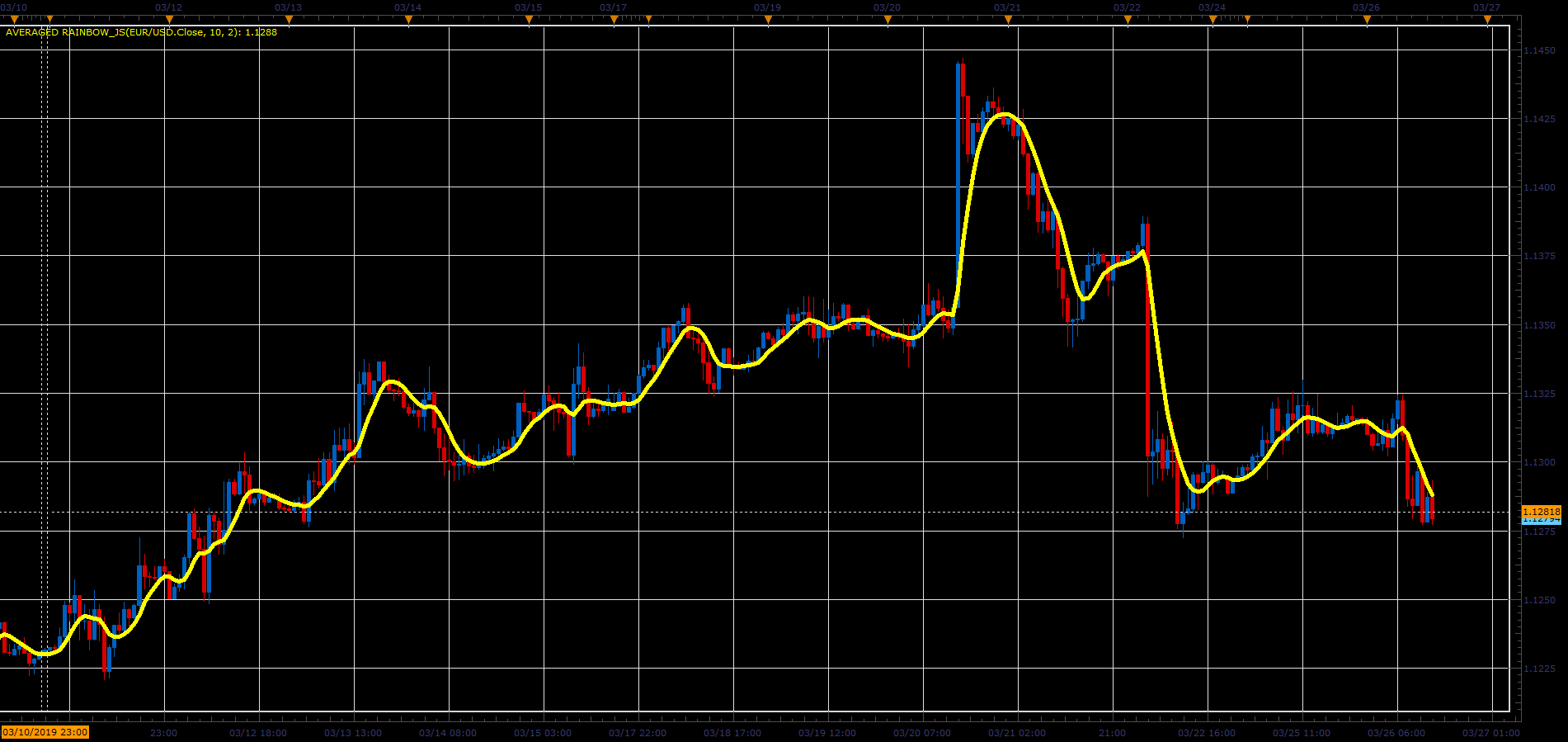1568x742 pixels.
Task: Click the 03/19 12:00 time axis label
Action: coord(827,733)
